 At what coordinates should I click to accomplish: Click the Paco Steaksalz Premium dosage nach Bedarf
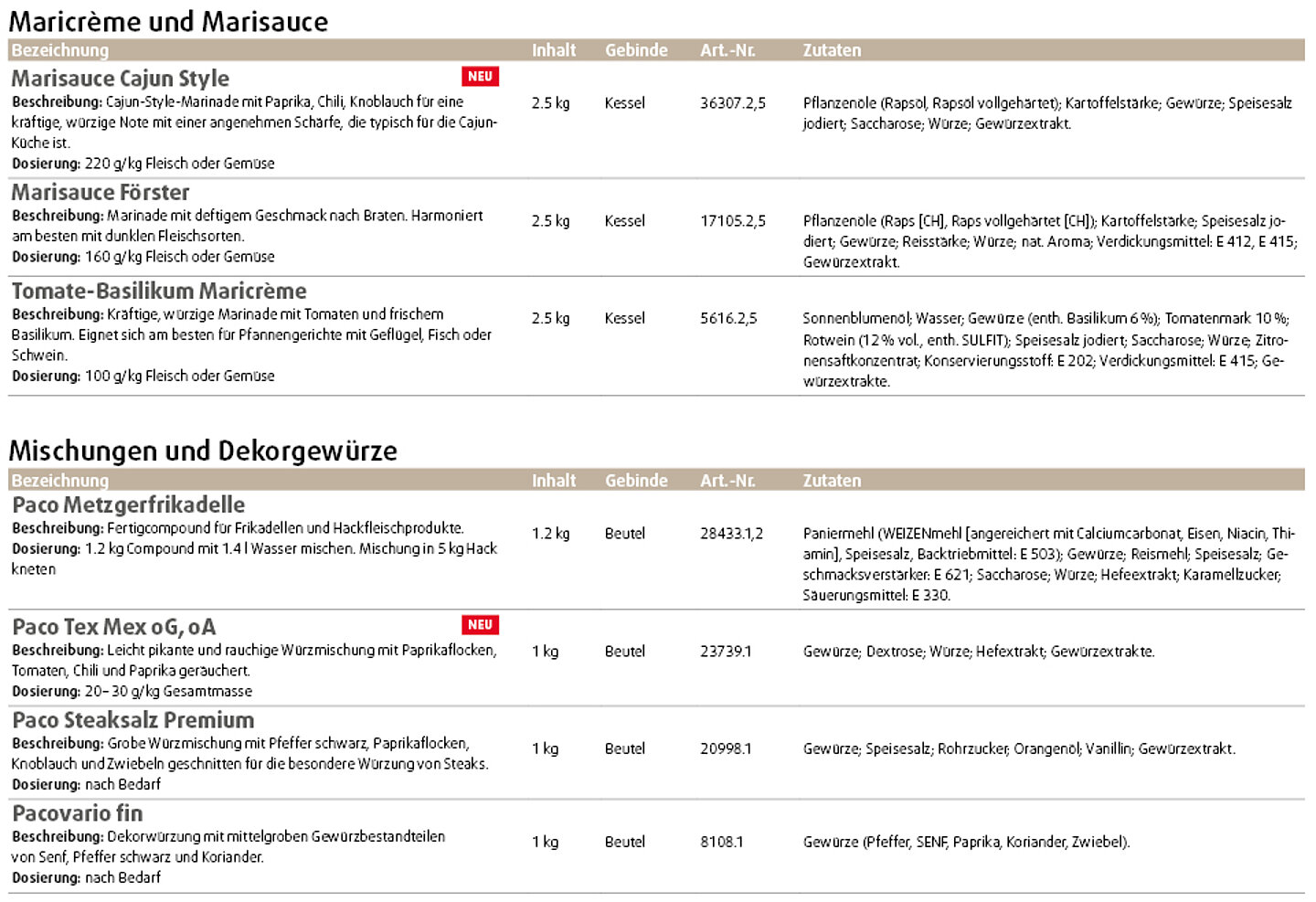pyautogui.click(x=87, y=784)
